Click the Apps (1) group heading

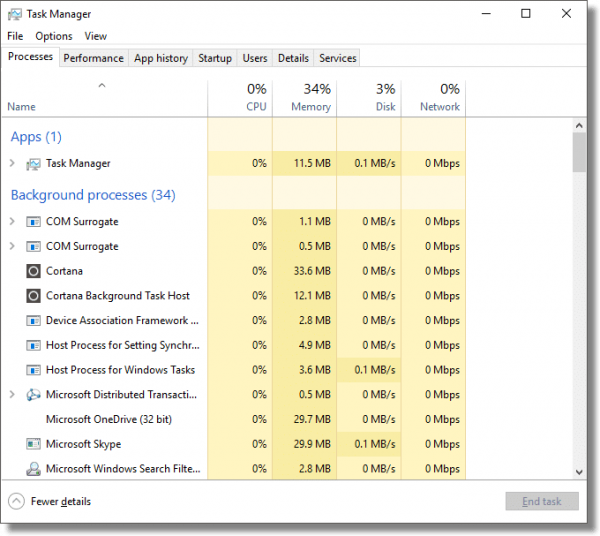[36, 137]
